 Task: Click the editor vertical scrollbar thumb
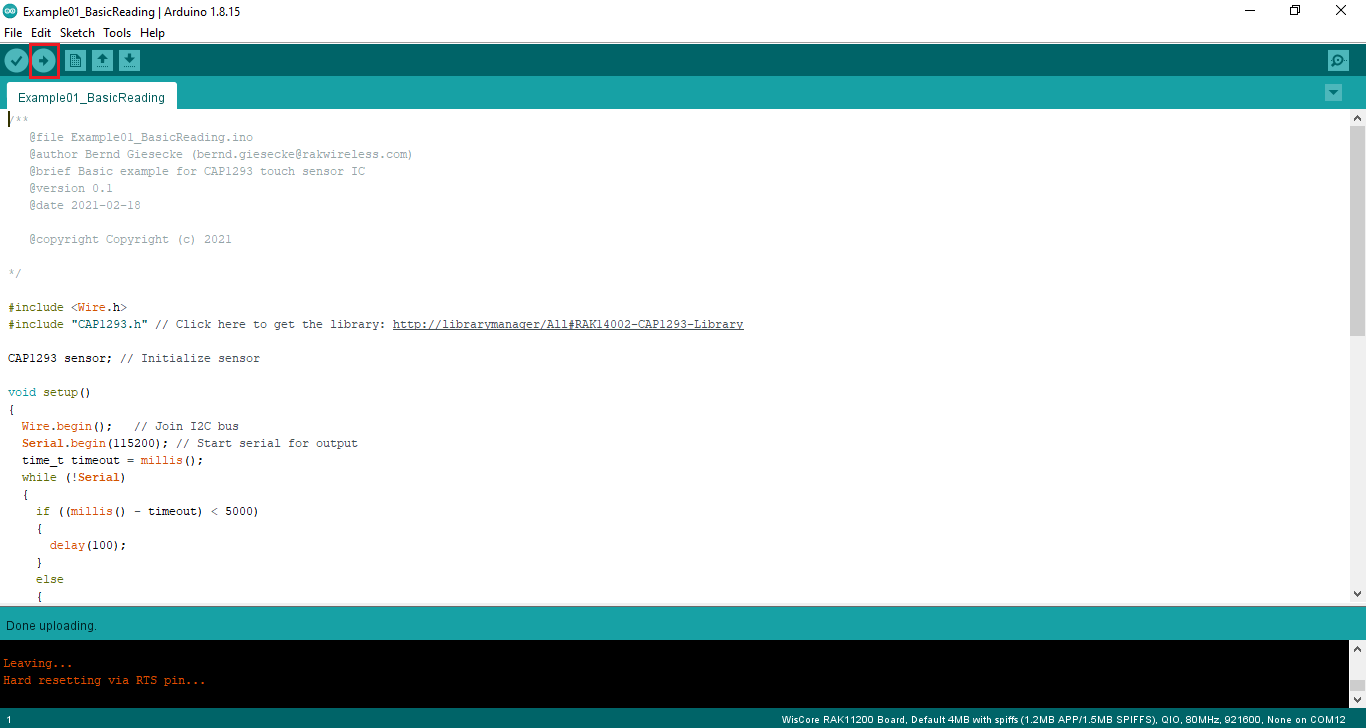(x=1357, y=230)
